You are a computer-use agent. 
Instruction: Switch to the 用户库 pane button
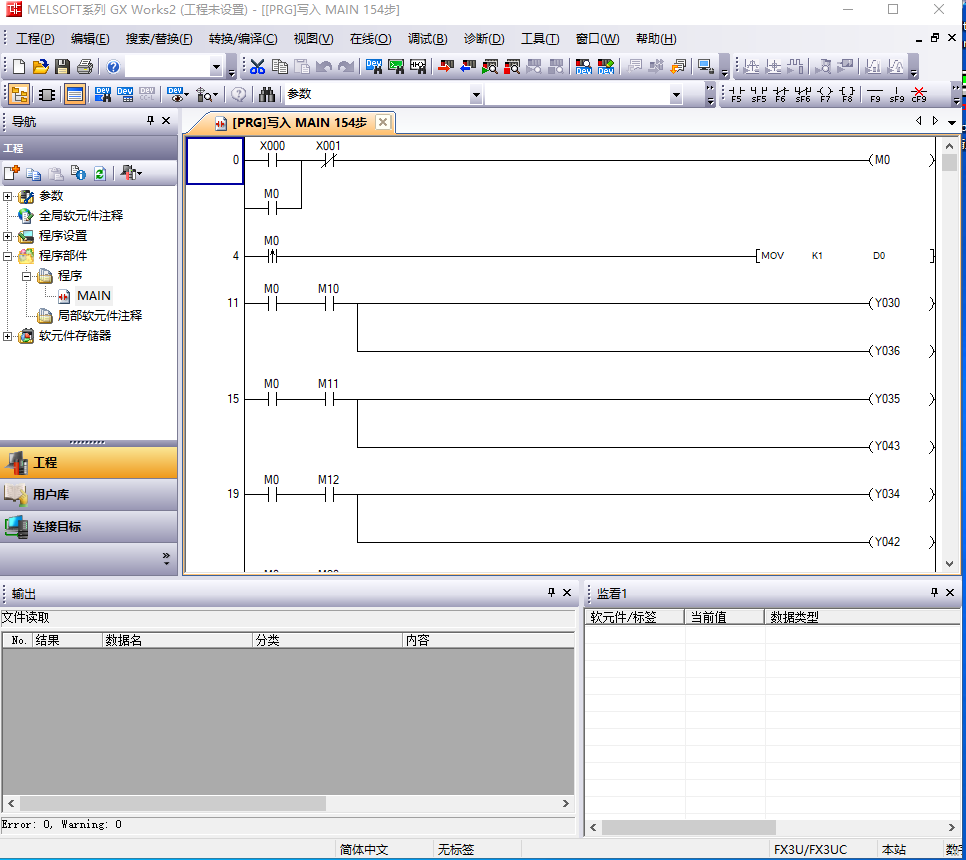click(89, 495)
